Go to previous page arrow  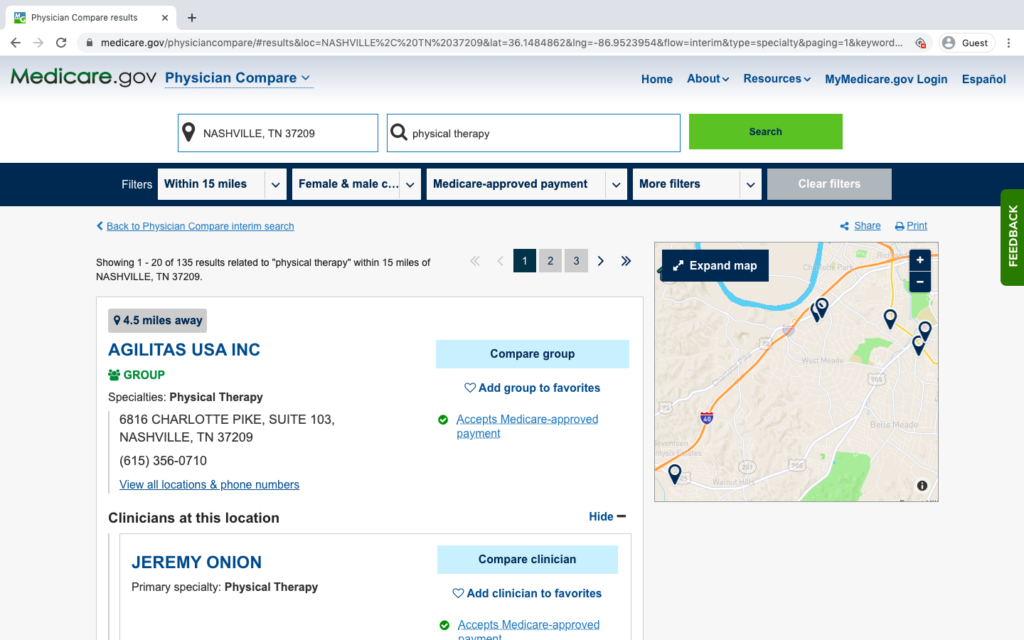click(x=500, y=261)
